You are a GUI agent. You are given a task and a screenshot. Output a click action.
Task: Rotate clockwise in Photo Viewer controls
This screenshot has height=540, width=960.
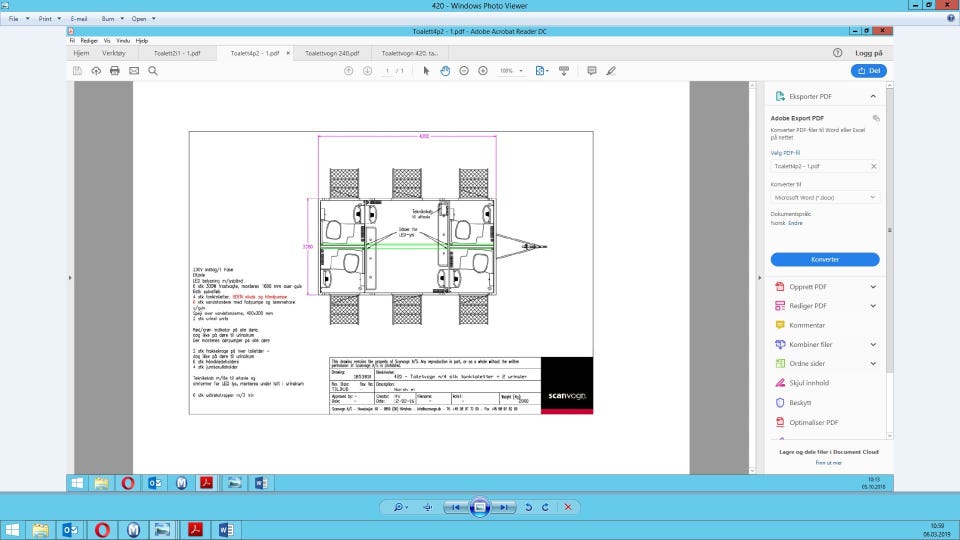click(x=545, y=507)
